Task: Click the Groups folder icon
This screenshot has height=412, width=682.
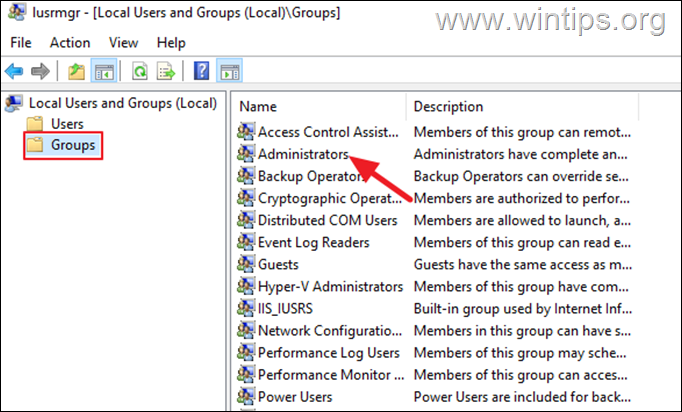Action: [x=35, y=144]
